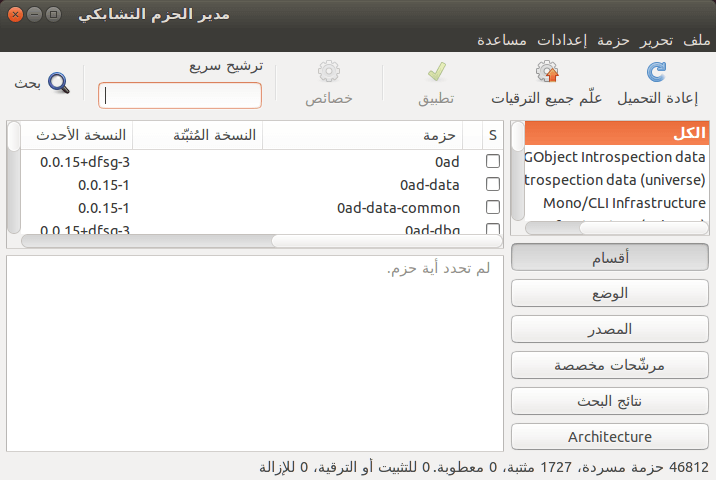Sort by latest version (النسخة الأحدث) column
This screenshot has height=480, width=716.
tap(77, 135)
